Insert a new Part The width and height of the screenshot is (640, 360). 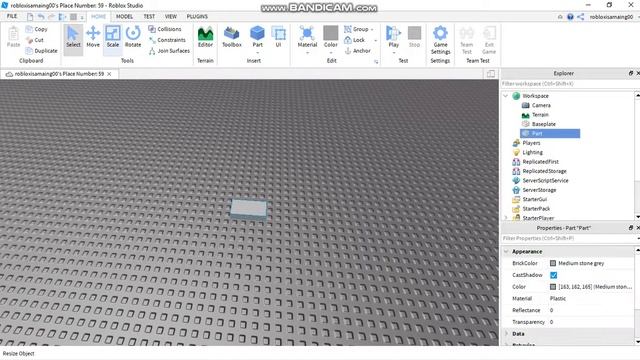[257, 36]
